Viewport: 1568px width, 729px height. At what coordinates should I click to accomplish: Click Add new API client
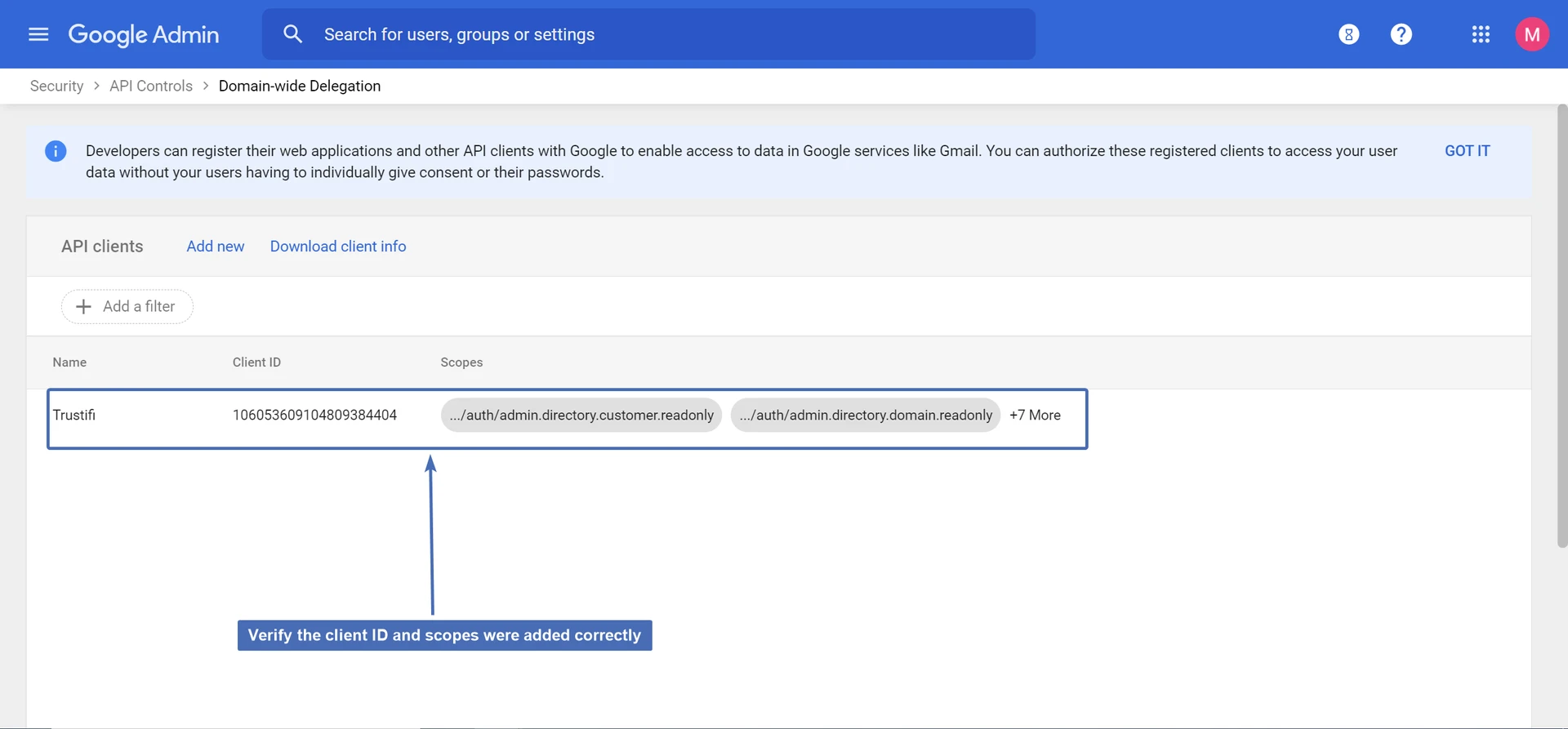pyautogui.click(x=216, y=247)
